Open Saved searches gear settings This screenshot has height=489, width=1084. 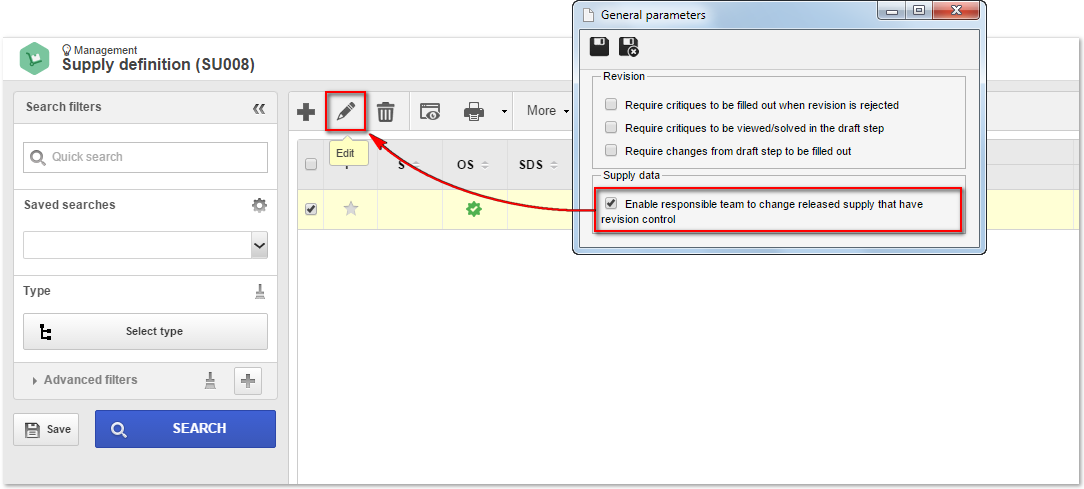coord(259,205)
